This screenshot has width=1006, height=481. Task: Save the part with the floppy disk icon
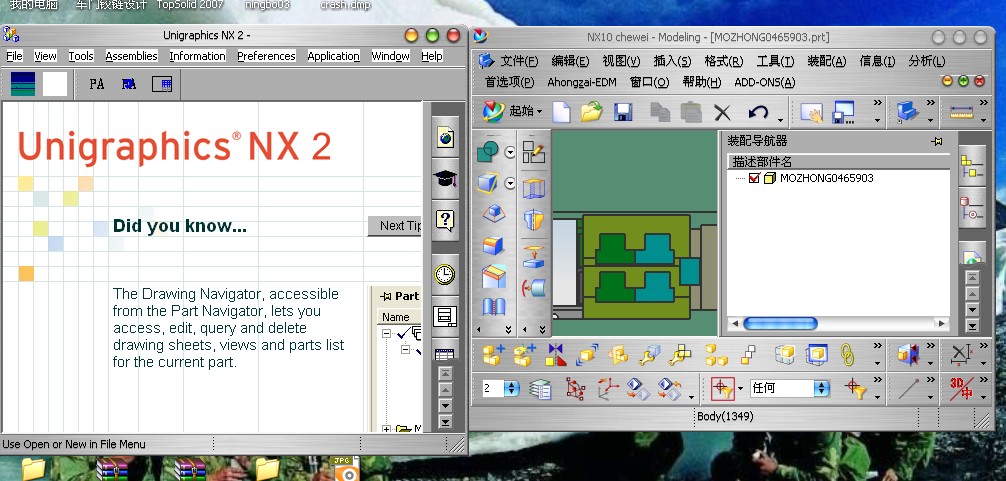(624, 112)
